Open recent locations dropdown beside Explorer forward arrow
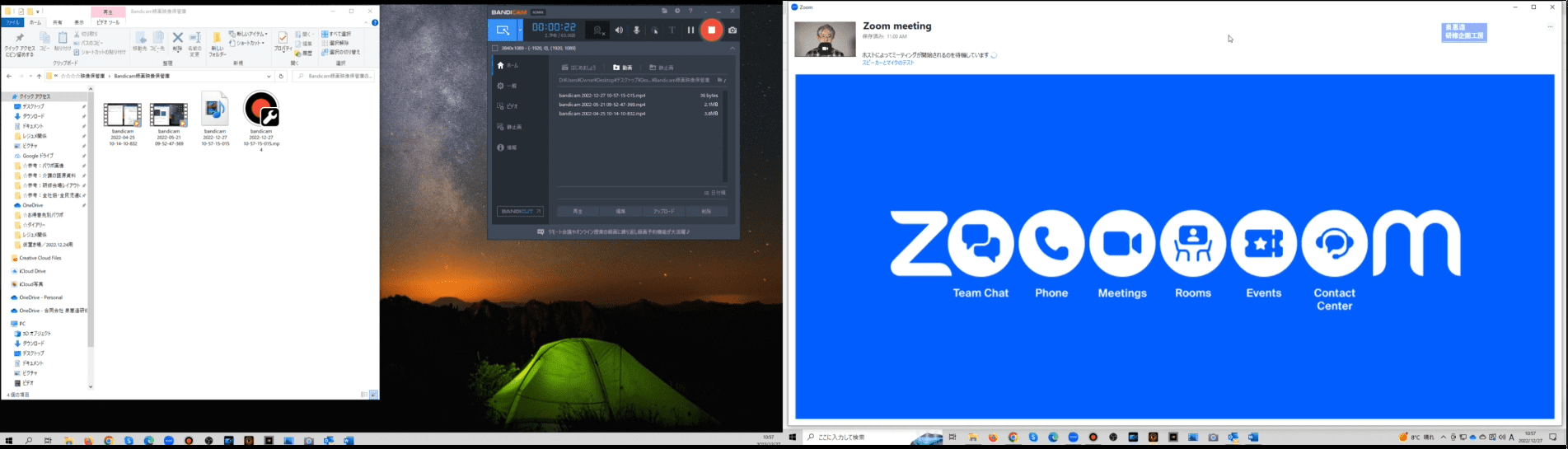This screenshot has width=1568, height=449. (x=30, y=76)
